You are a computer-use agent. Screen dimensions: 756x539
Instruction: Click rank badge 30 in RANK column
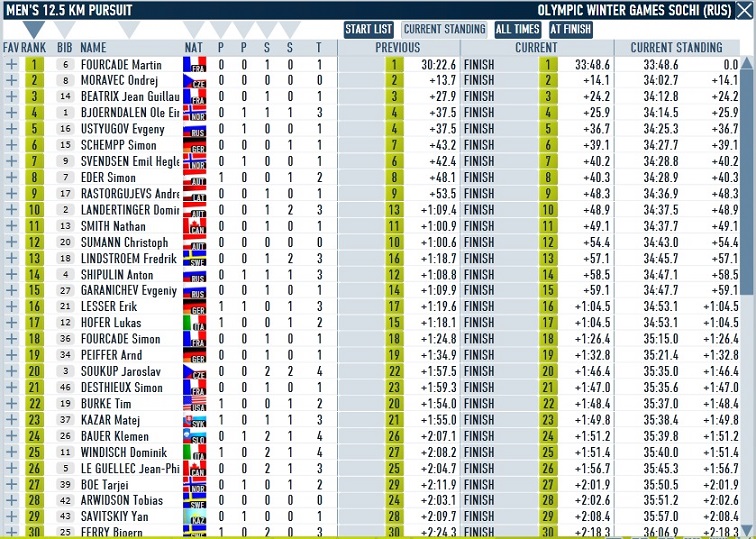coord(34,532)
